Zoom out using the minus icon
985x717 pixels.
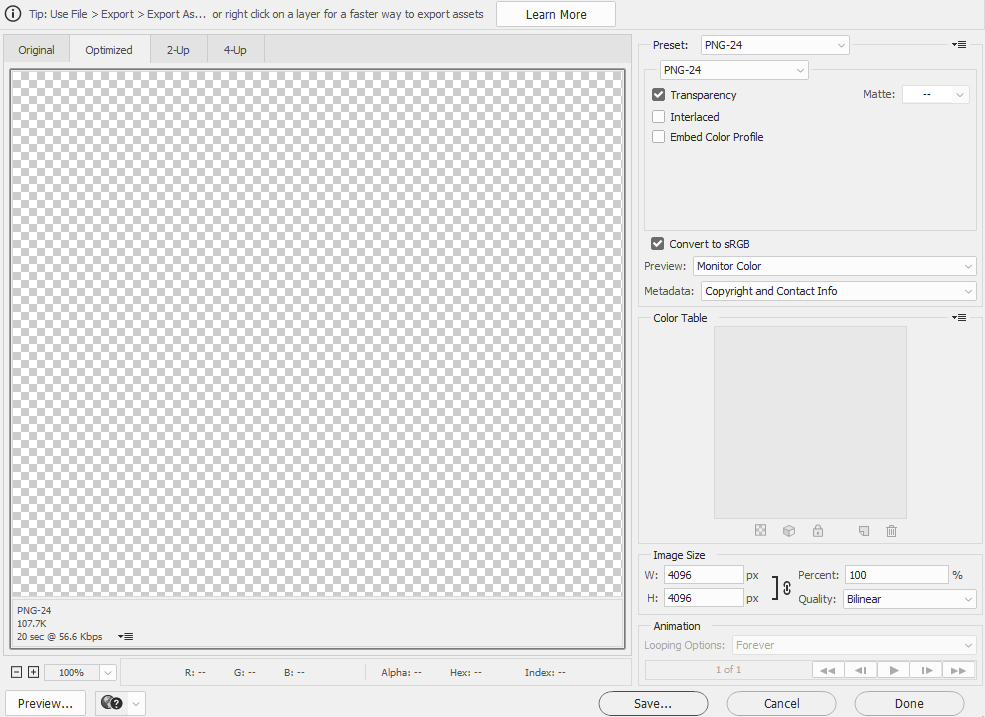point(15,672)
